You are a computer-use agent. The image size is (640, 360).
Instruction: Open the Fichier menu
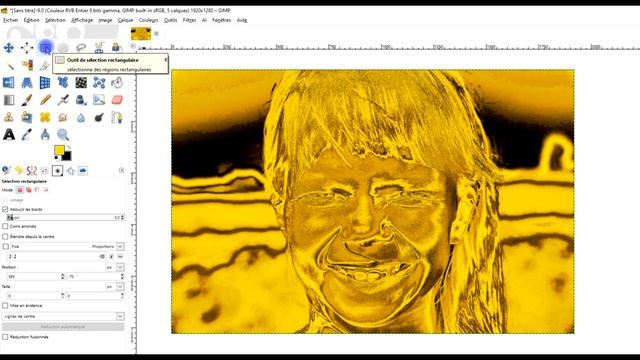pos(11,20)
